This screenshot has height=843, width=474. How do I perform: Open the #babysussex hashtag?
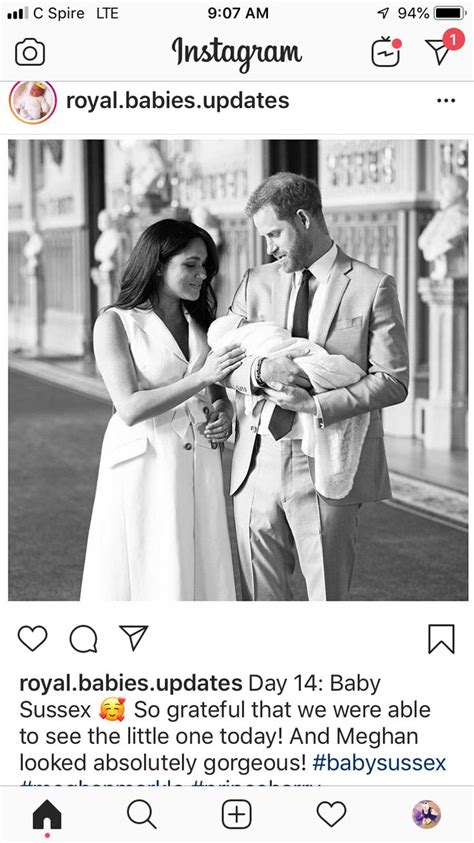379,763
